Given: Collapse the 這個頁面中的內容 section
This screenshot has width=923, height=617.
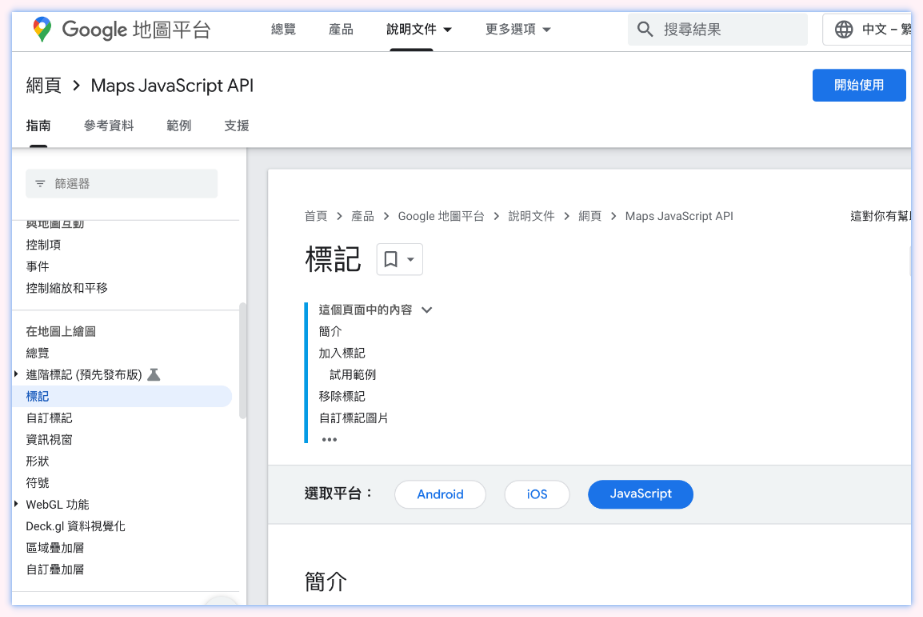Looking at the screenshot, I should [427, 310].
